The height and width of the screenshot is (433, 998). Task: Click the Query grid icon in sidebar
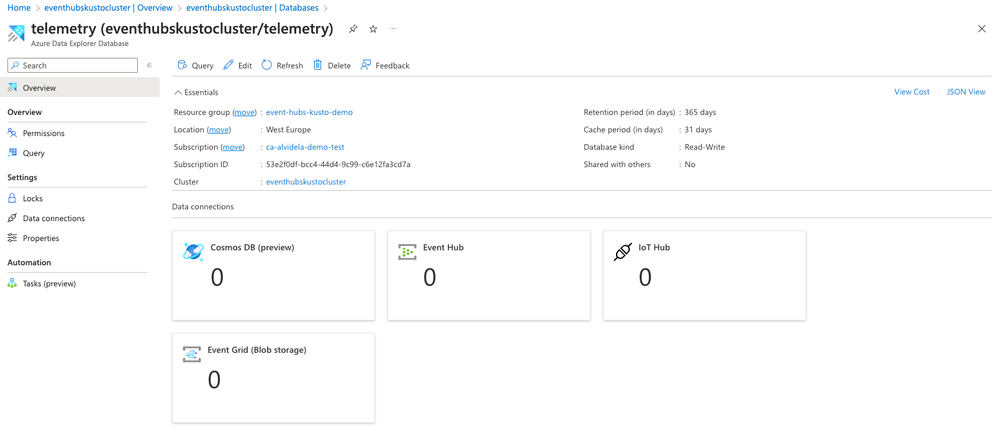click(x=12, y=153)
